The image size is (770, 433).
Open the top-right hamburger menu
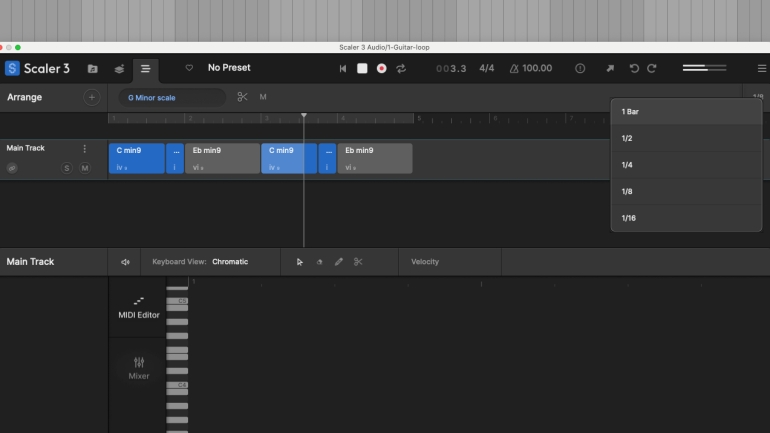coord(762,68)
